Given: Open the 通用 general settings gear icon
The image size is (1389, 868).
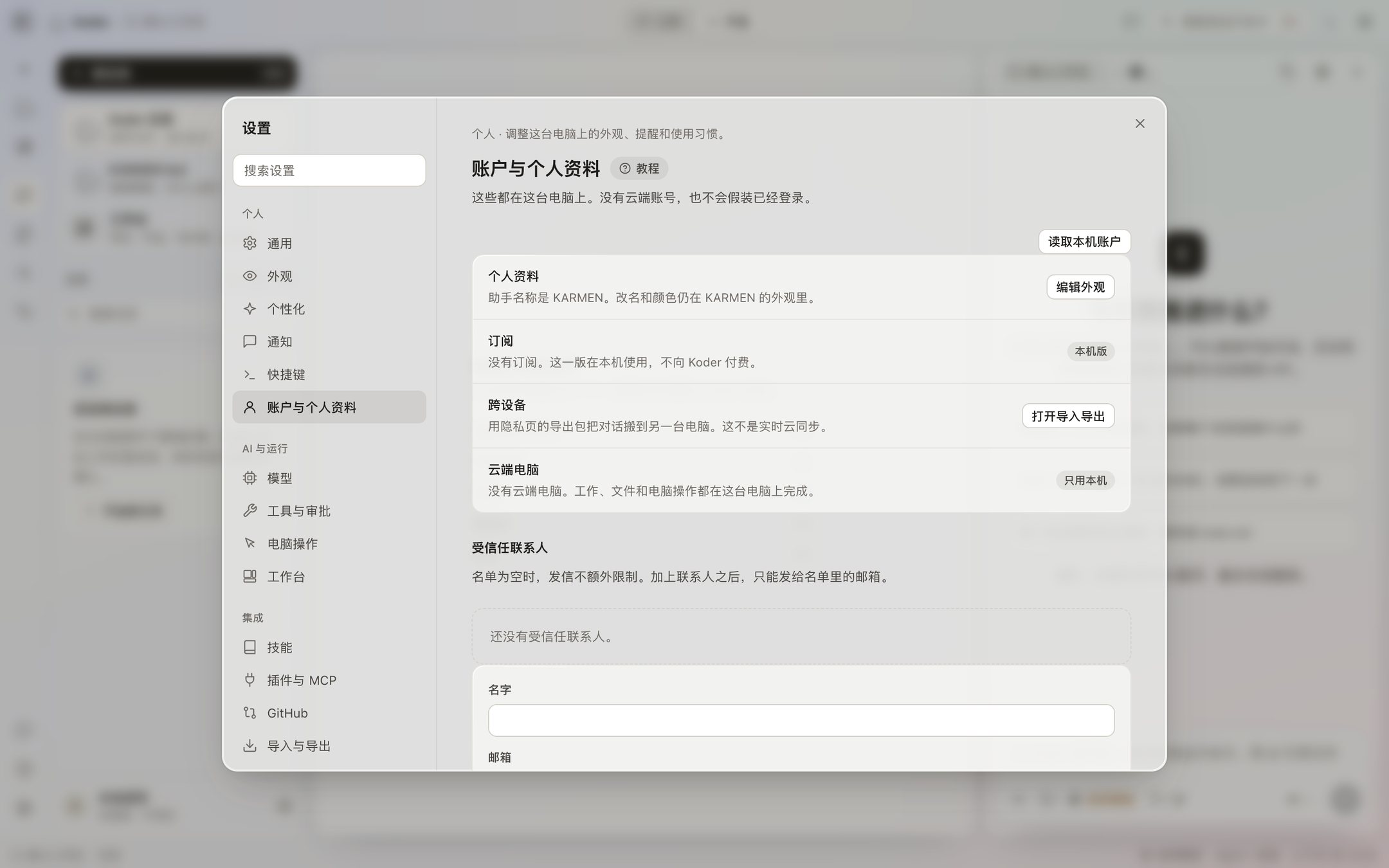Looking at the screenshot, I should click(x=250, y=243).
